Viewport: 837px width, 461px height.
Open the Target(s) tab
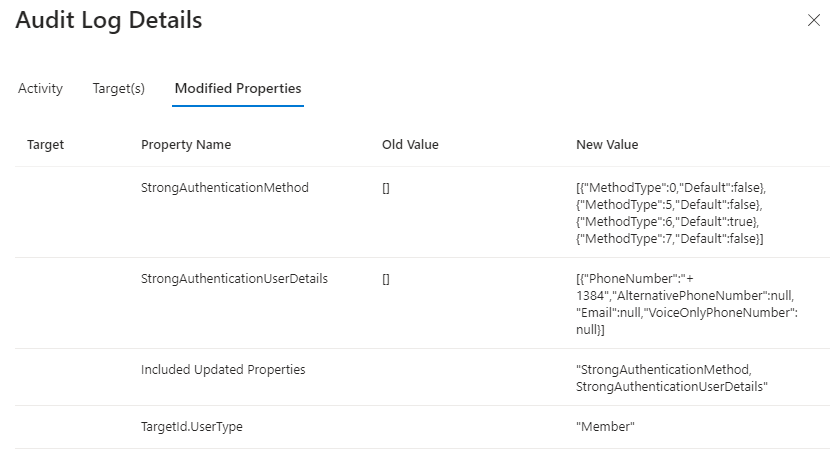[x=118, y=88]
